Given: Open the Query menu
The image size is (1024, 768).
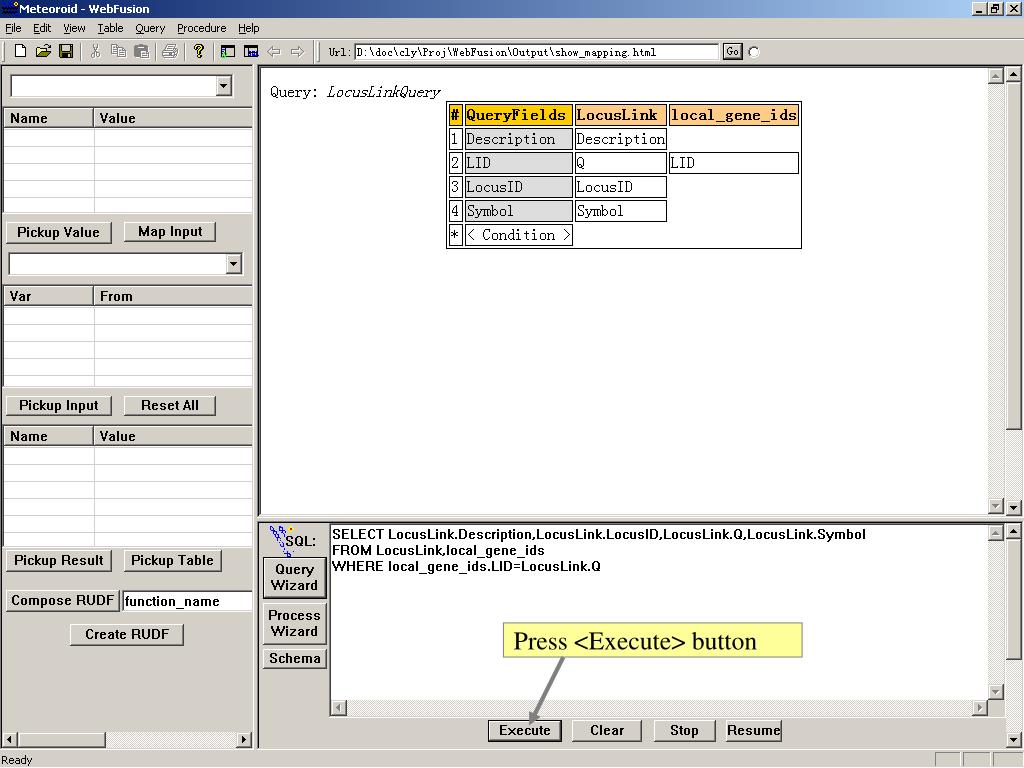Looking at the screenshot, I should (x=150, y=28).
